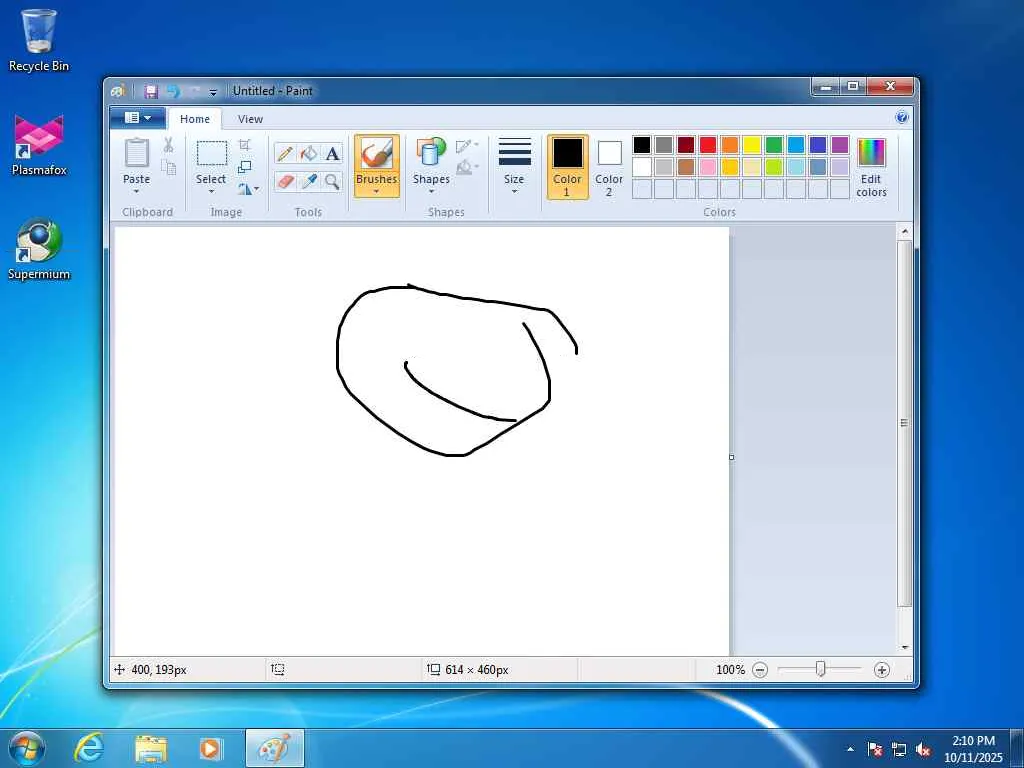Click zoom out minus button
Screen dimensions: 1024x768
[760, 670]
